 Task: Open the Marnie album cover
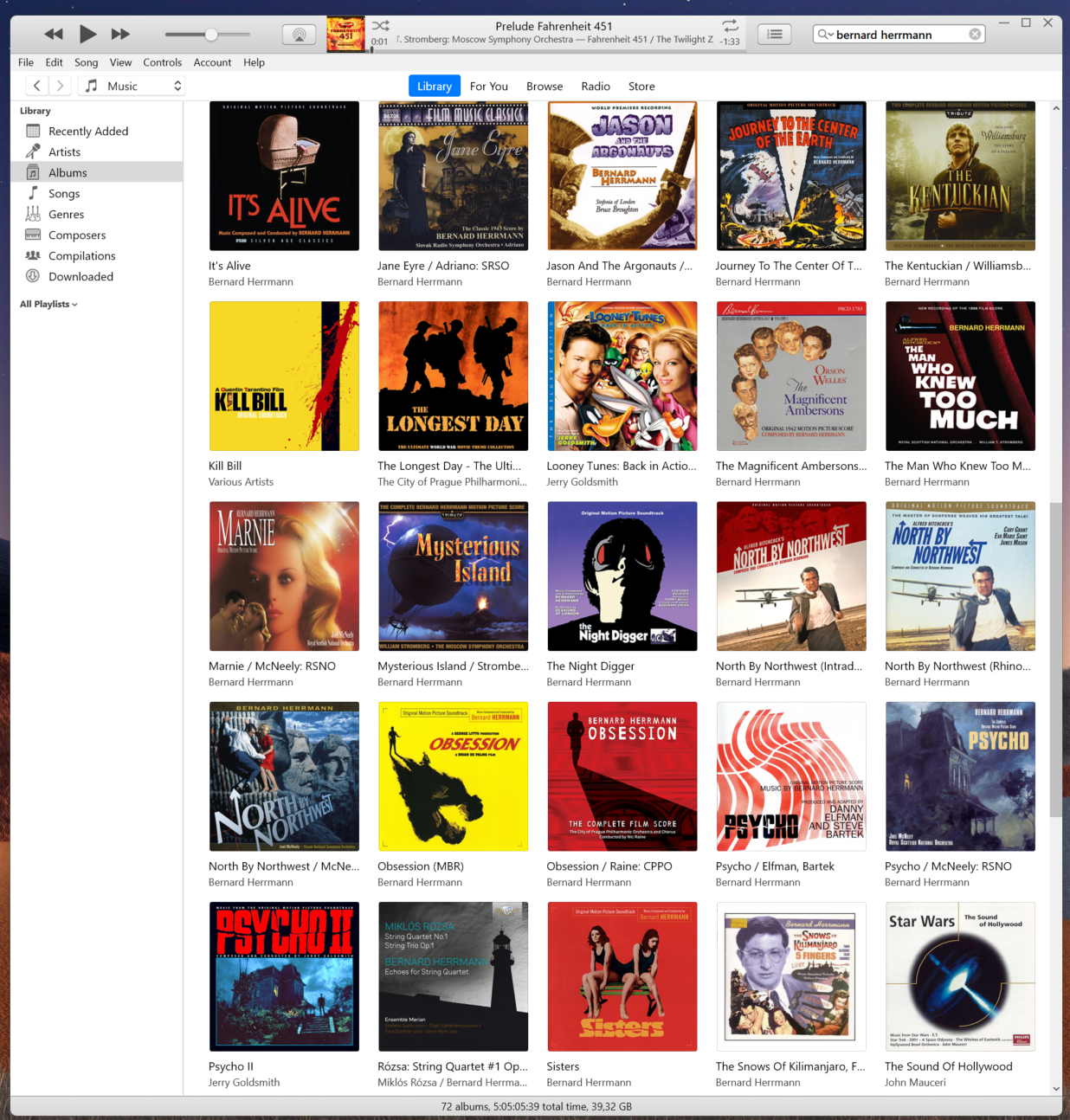click(284, 576)
